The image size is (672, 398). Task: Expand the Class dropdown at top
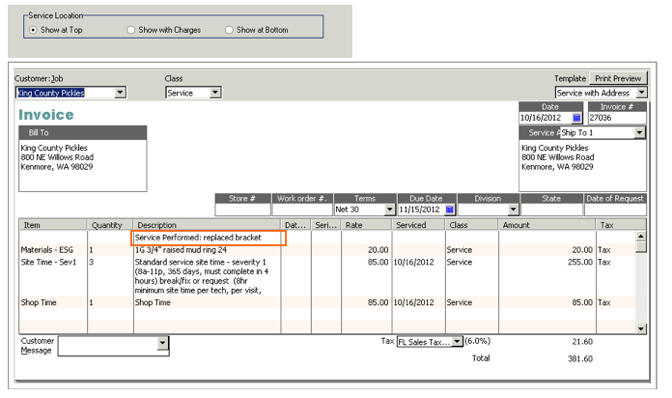(215, 93)
